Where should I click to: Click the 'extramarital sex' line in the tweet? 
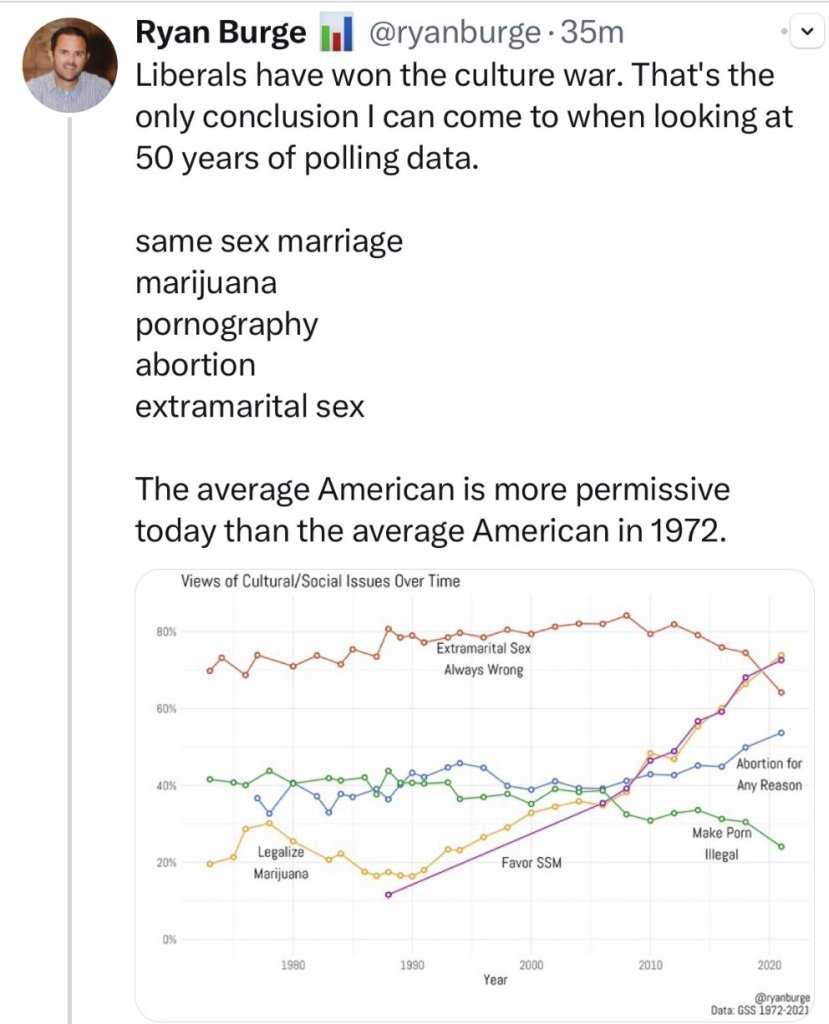click(x=250, y=407)
